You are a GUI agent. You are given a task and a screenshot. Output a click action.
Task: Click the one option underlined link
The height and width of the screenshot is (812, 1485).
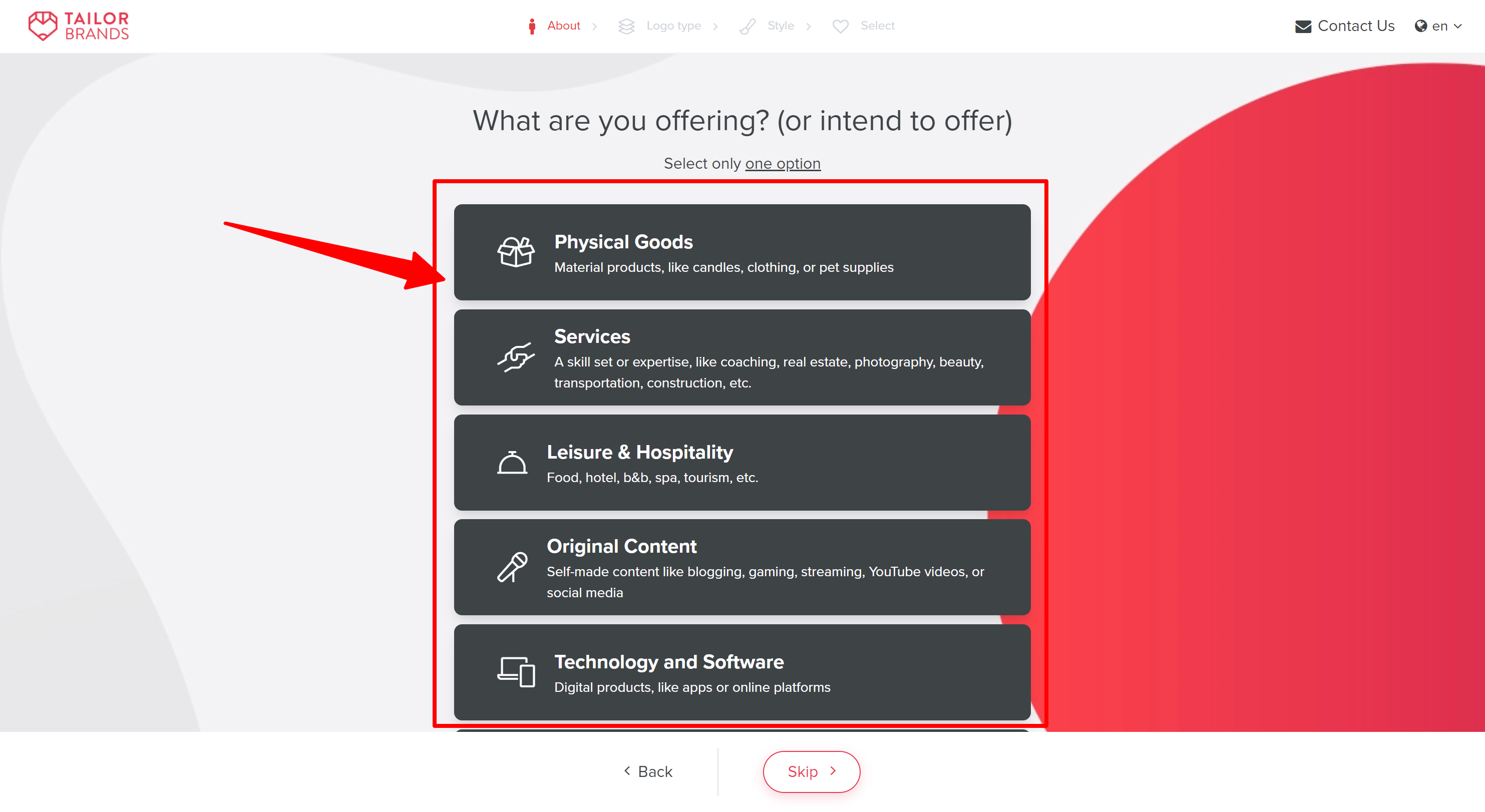pyautogui.click(x=783, y=163)
